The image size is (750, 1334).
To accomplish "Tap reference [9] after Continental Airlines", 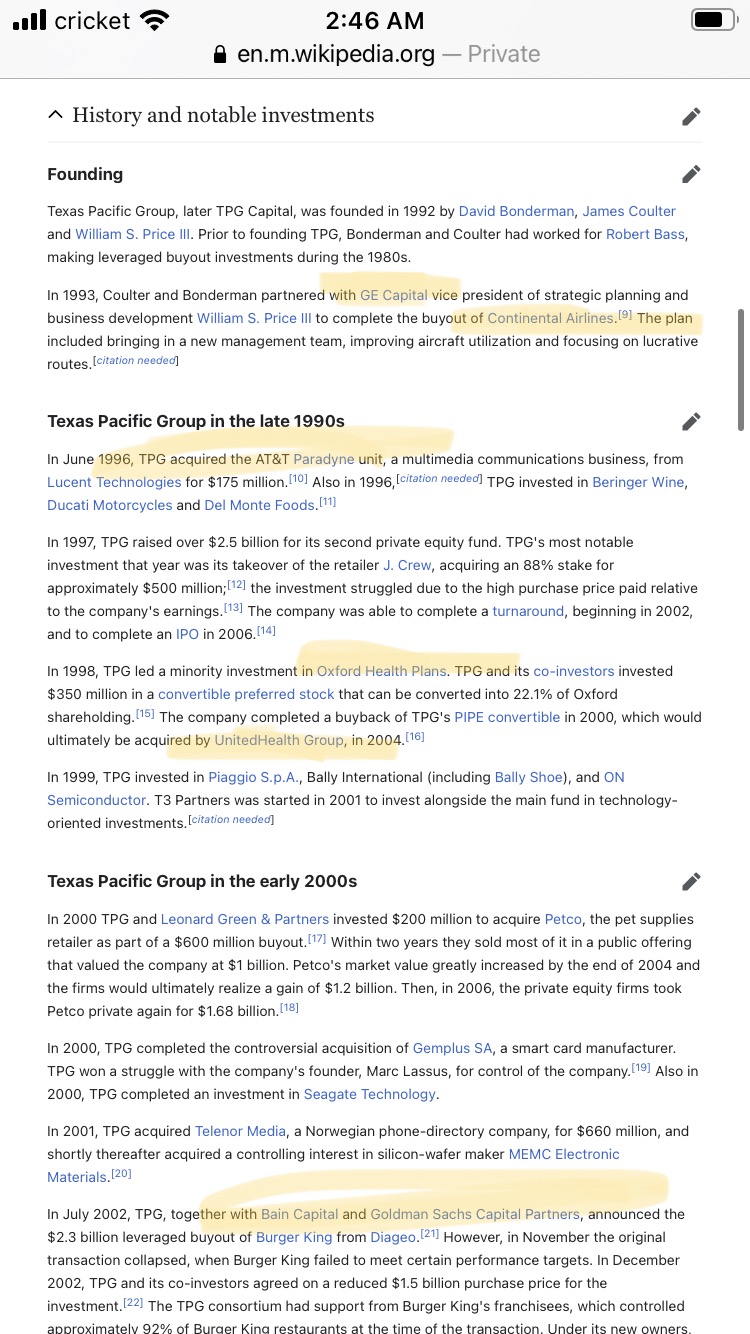I will click(x=625, y=315).
